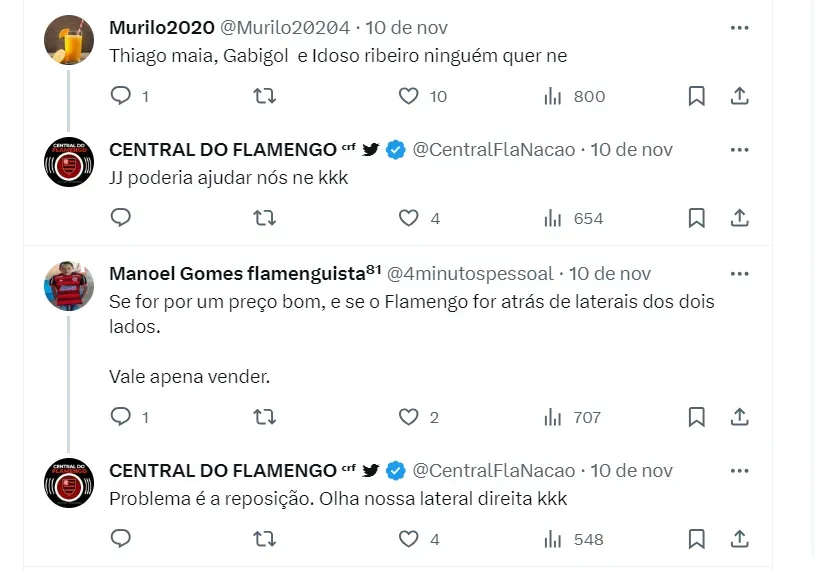View analytics showing 548 views
Viewport: 815px width, 571px height.
(x=575, y=539)
